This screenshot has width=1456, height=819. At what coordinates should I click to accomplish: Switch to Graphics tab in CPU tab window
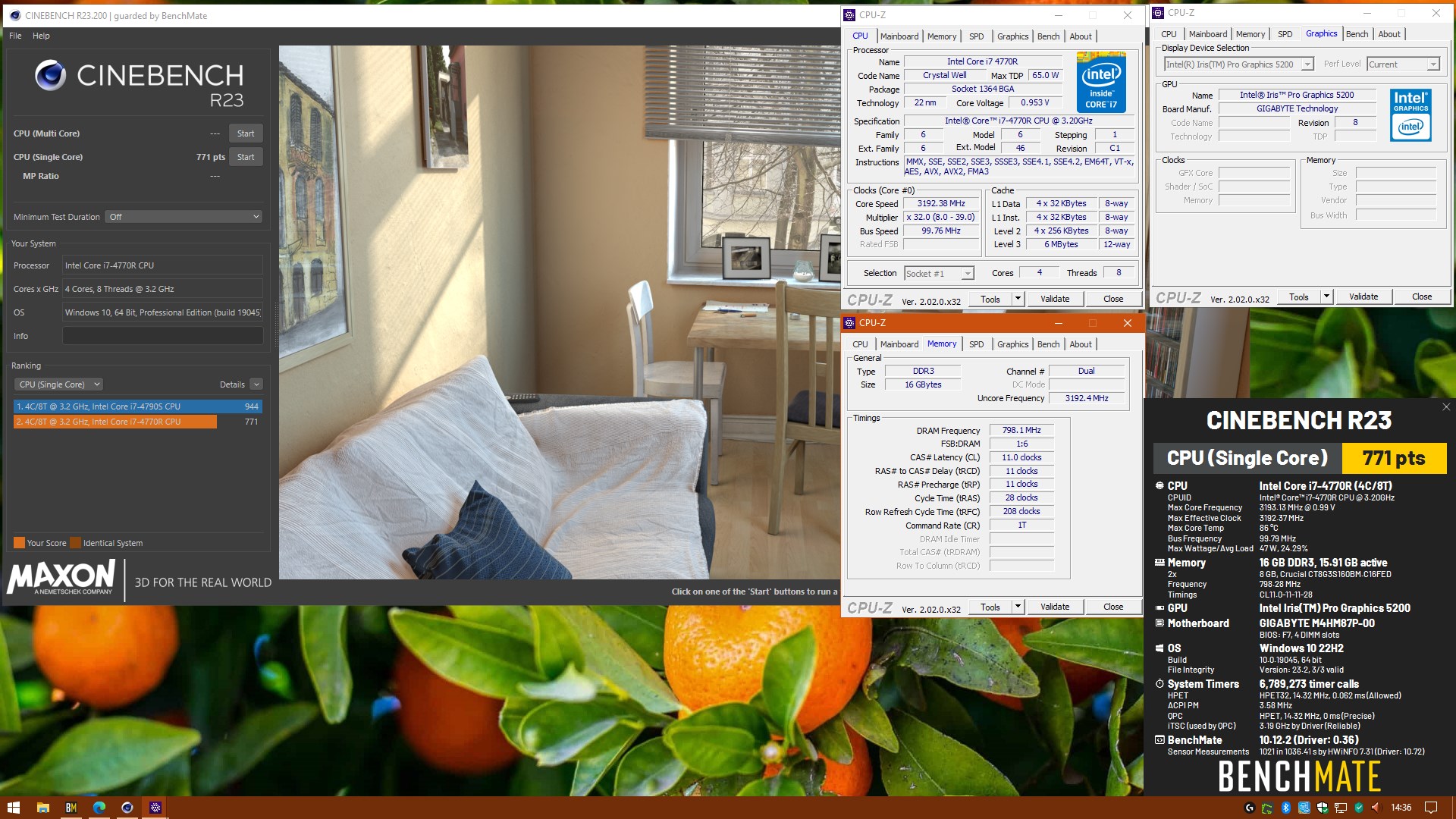pyautogui.click(x=1013, y=36)
